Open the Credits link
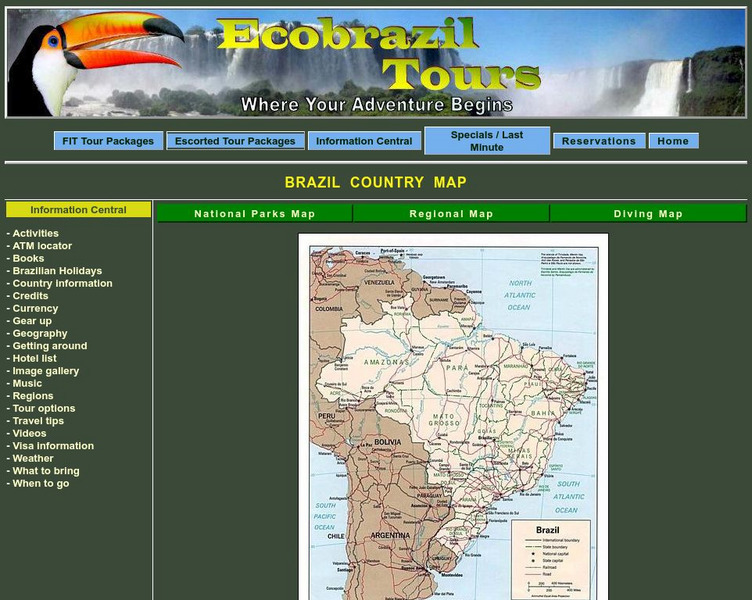 pos(30,295)
